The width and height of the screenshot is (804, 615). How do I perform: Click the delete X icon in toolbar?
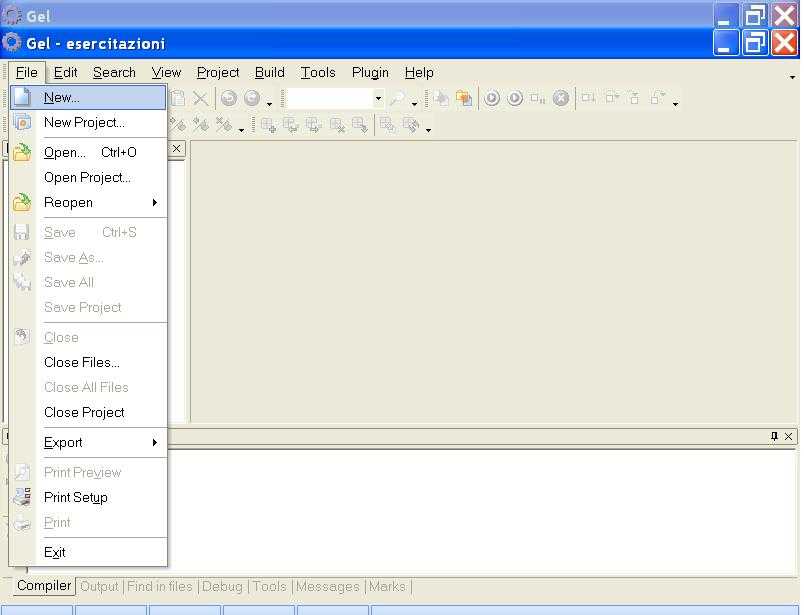(x=201, y=98)
